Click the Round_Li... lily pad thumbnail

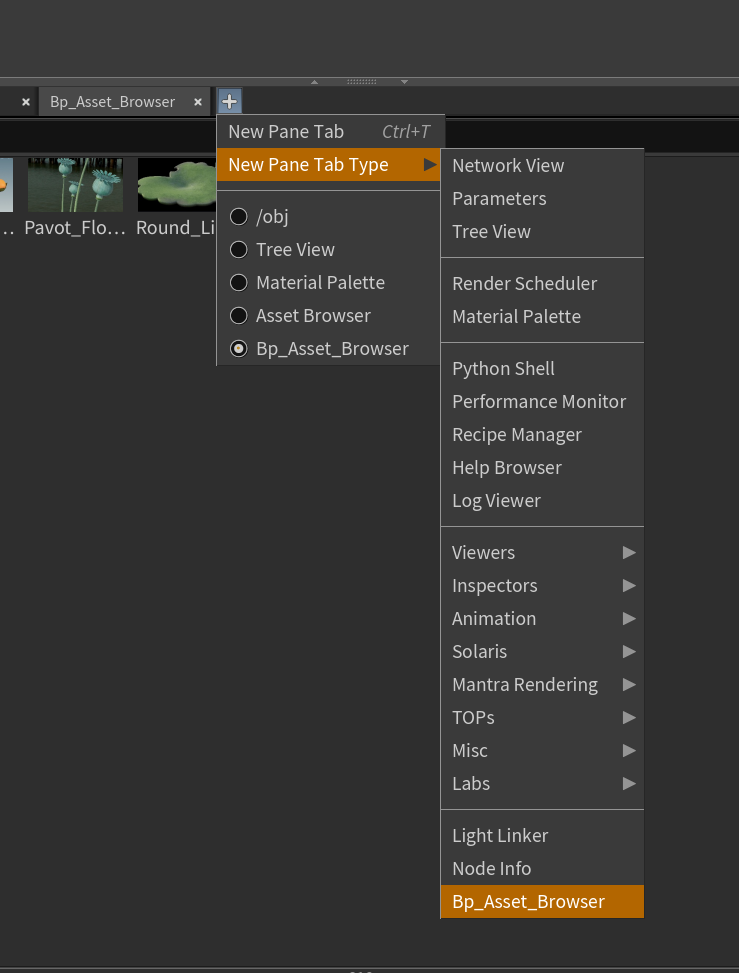click(177, 185)
